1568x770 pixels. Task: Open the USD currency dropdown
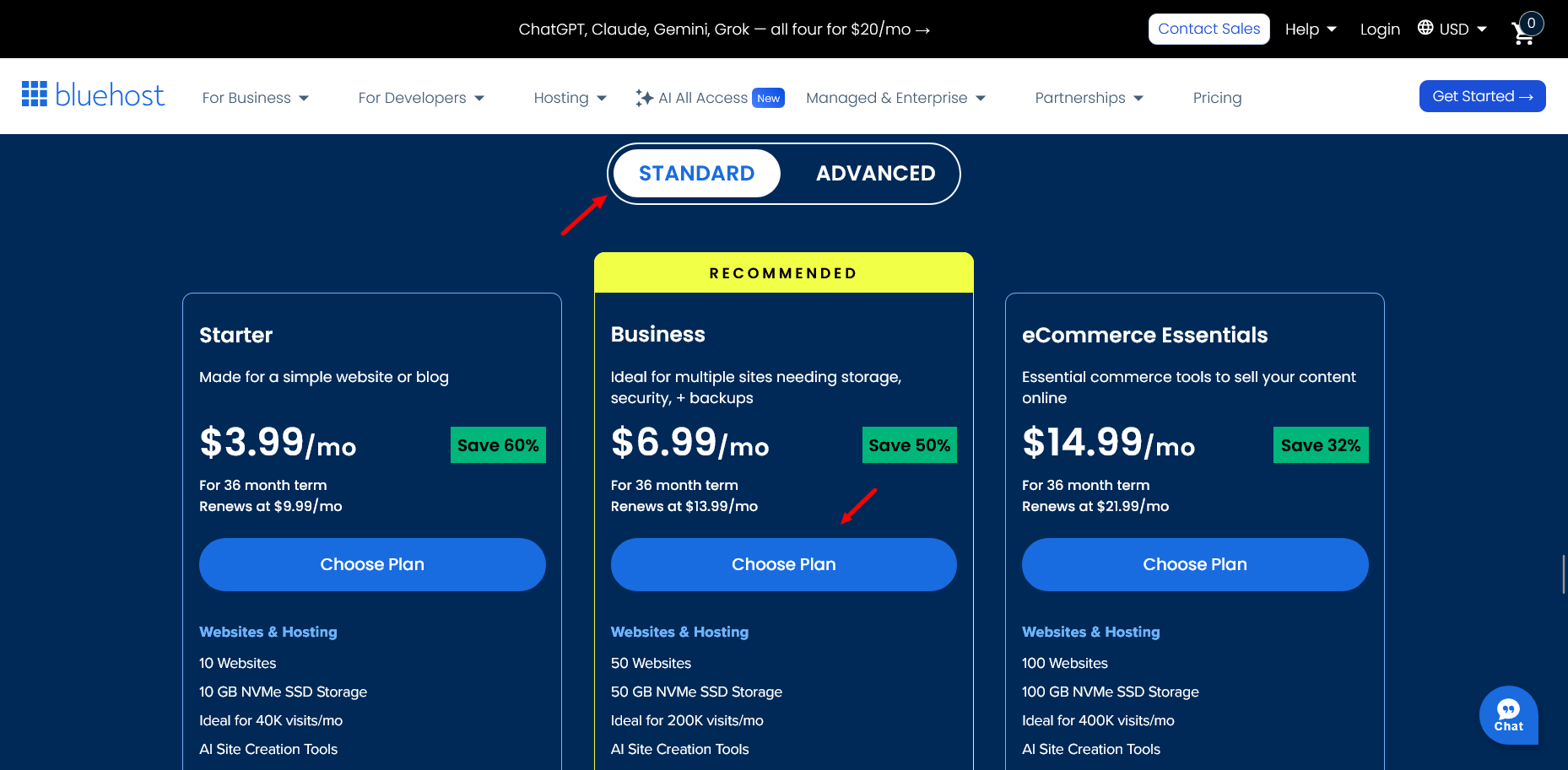[x=1463, y=30]
